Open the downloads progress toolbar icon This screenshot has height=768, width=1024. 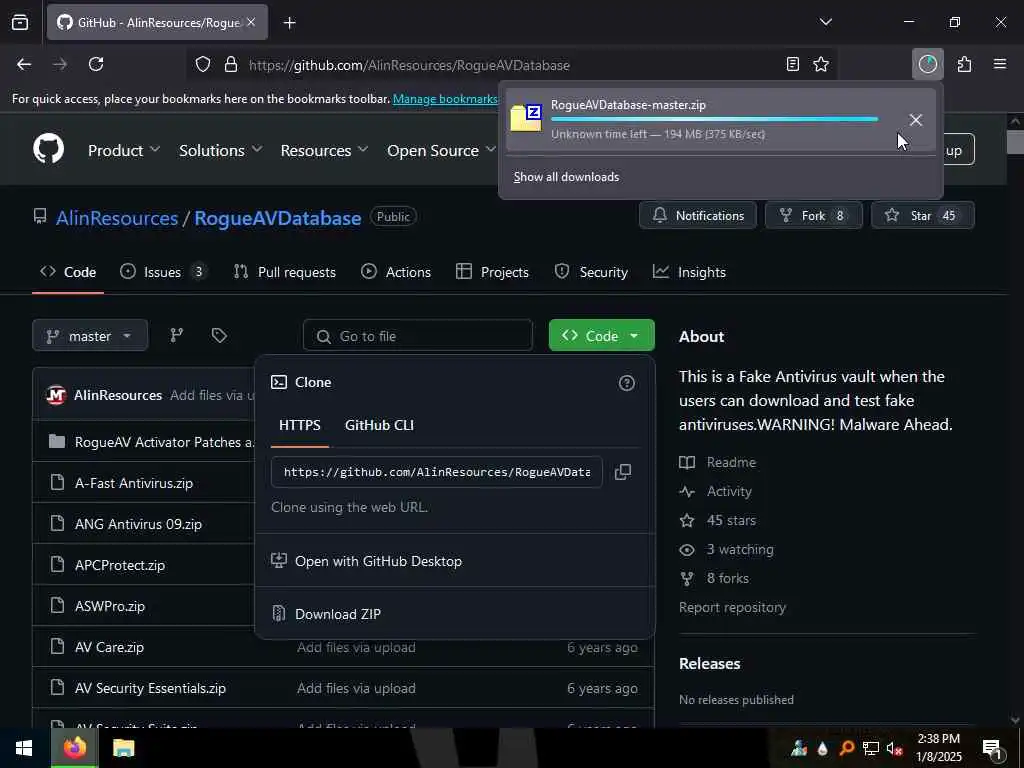point(927,64)
